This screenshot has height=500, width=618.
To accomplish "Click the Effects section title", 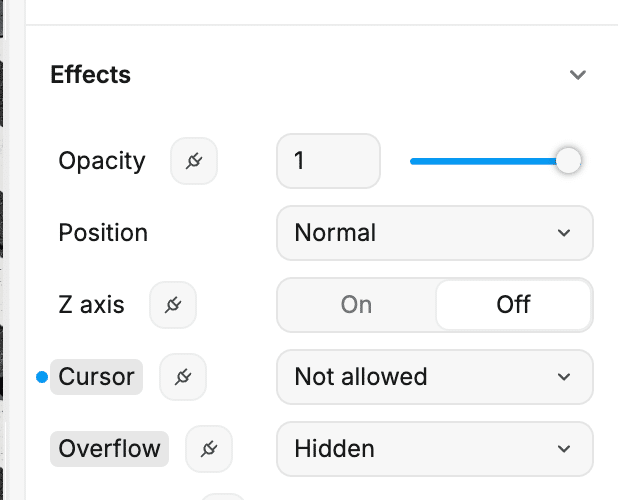I will click(x=90, y=74).
